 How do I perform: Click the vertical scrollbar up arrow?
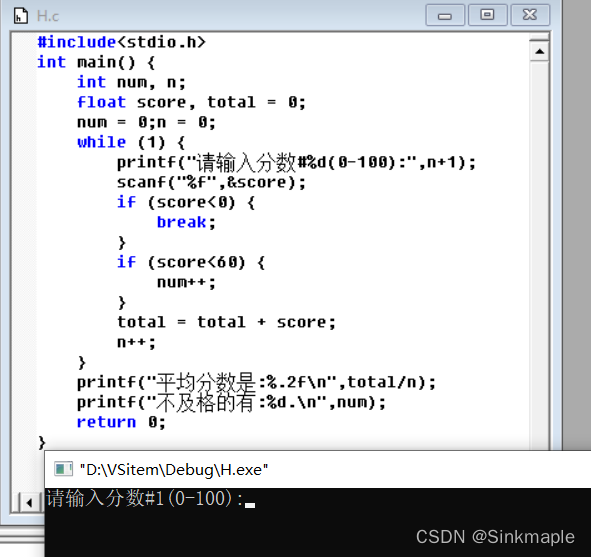point(539,51)
